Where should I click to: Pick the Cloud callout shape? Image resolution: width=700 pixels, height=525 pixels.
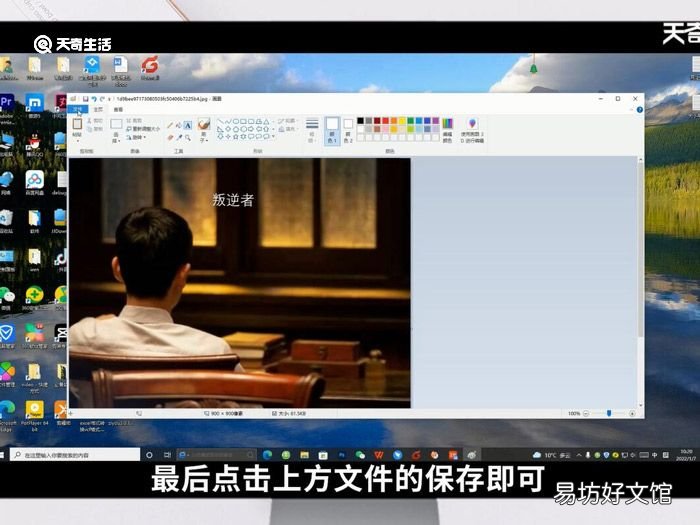[x=266, y=137]
